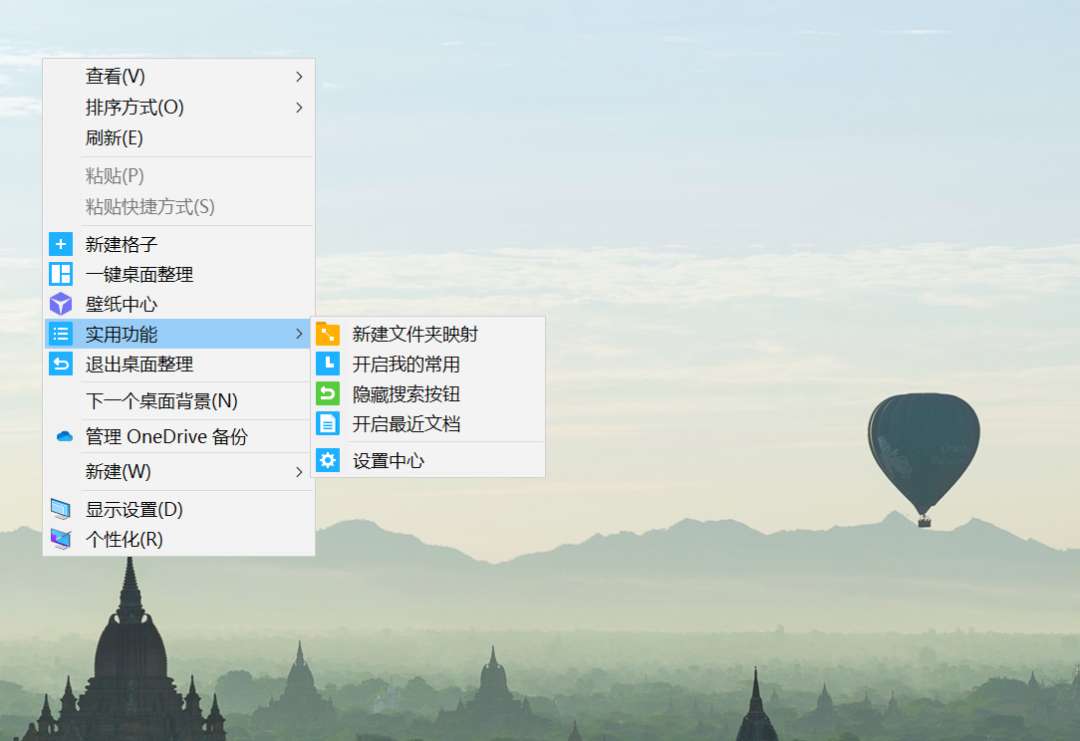Viewport: 1080px width, 741px height.
Task: Enable 开启我的常用 in the submenu
Action: click(428, 364)
